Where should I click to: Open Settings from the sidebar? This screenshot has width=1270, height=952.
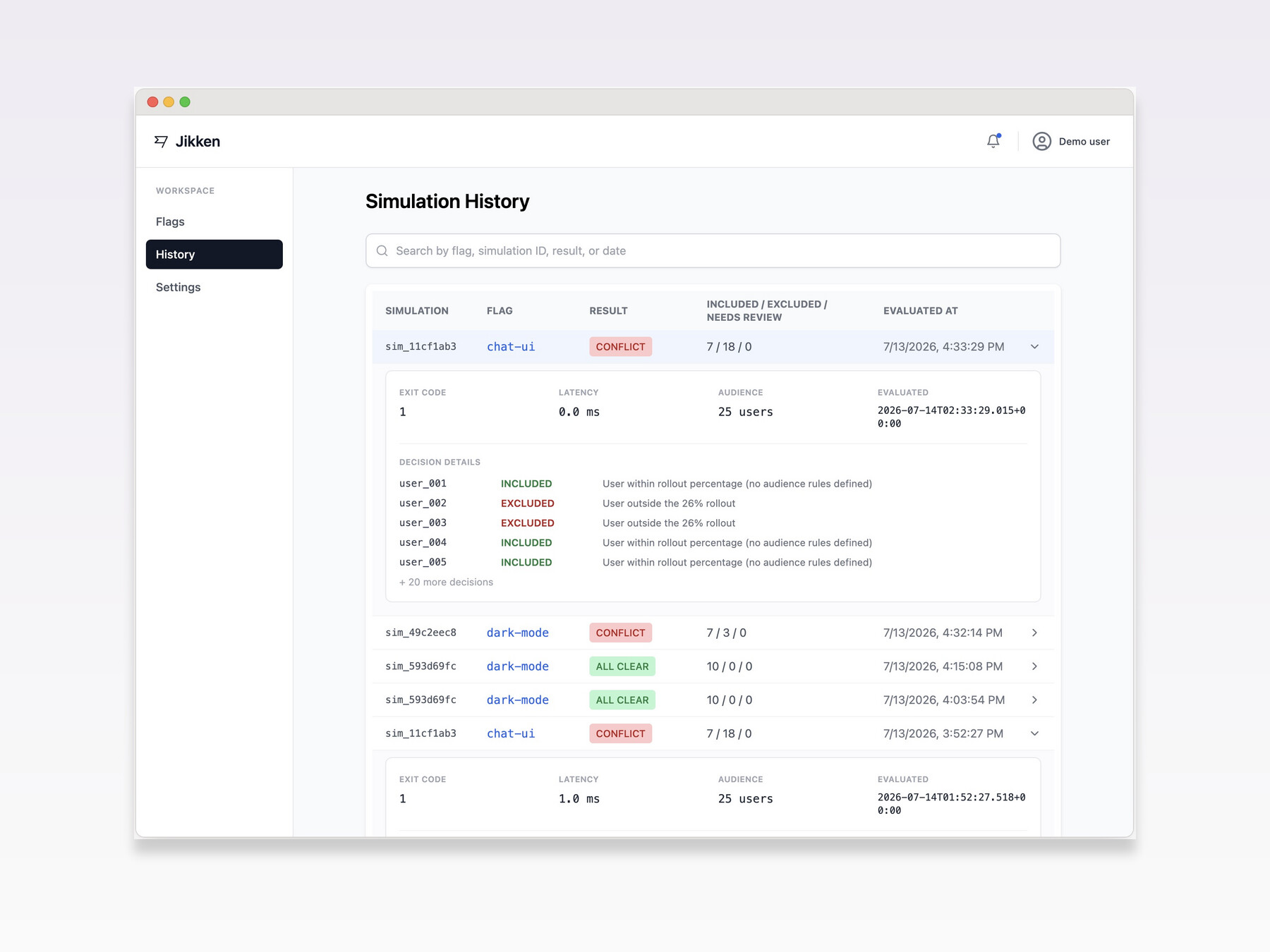click(x=214, y=287)
